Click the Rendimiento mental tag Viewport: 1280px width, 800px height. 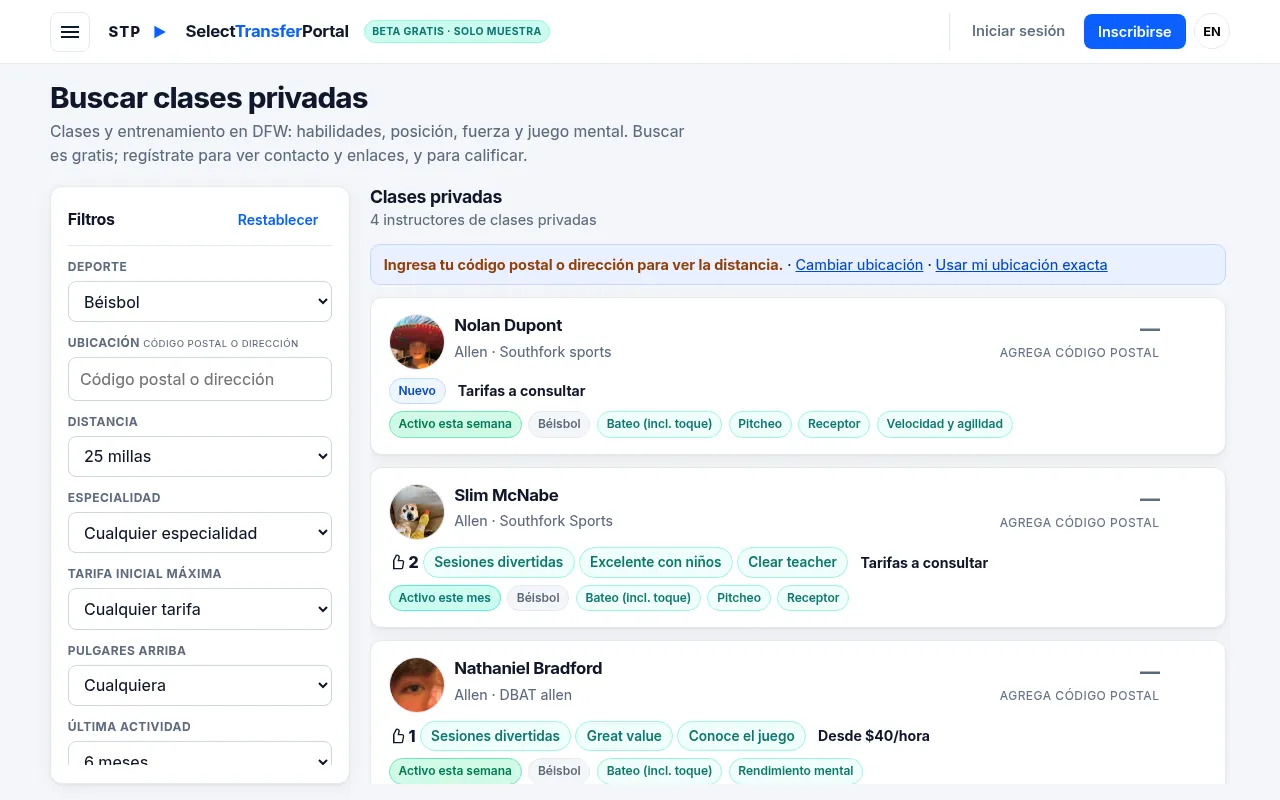click(x=796, y=771)
